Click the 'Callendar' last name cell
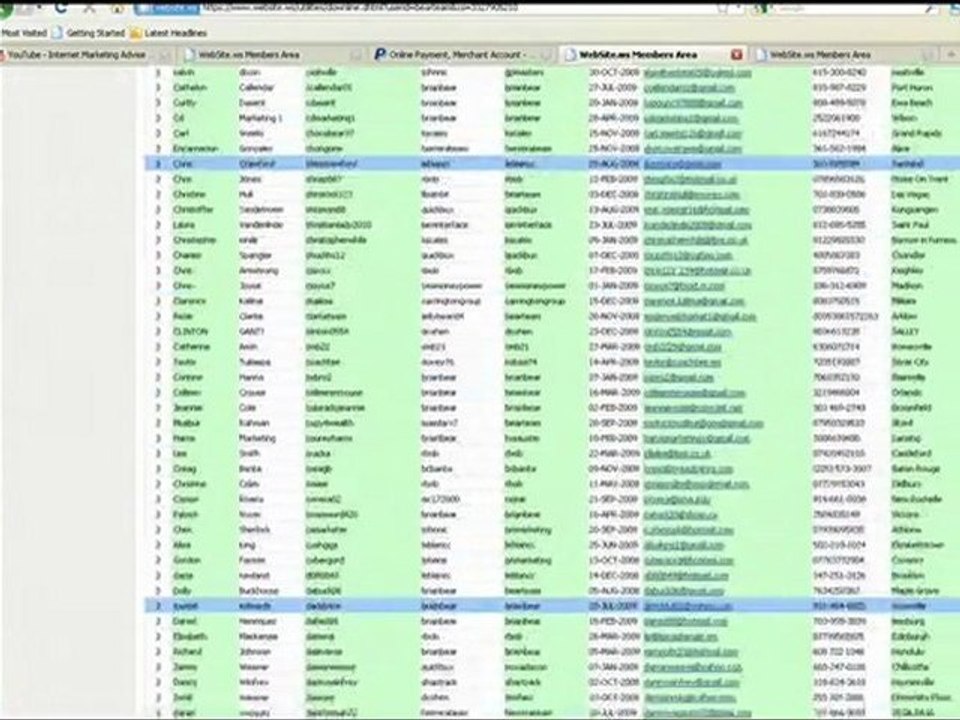 [257, 88]
